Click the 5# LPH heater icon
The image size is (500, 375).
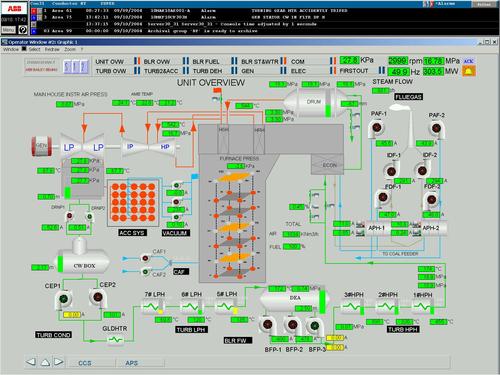tap(226, 307)
